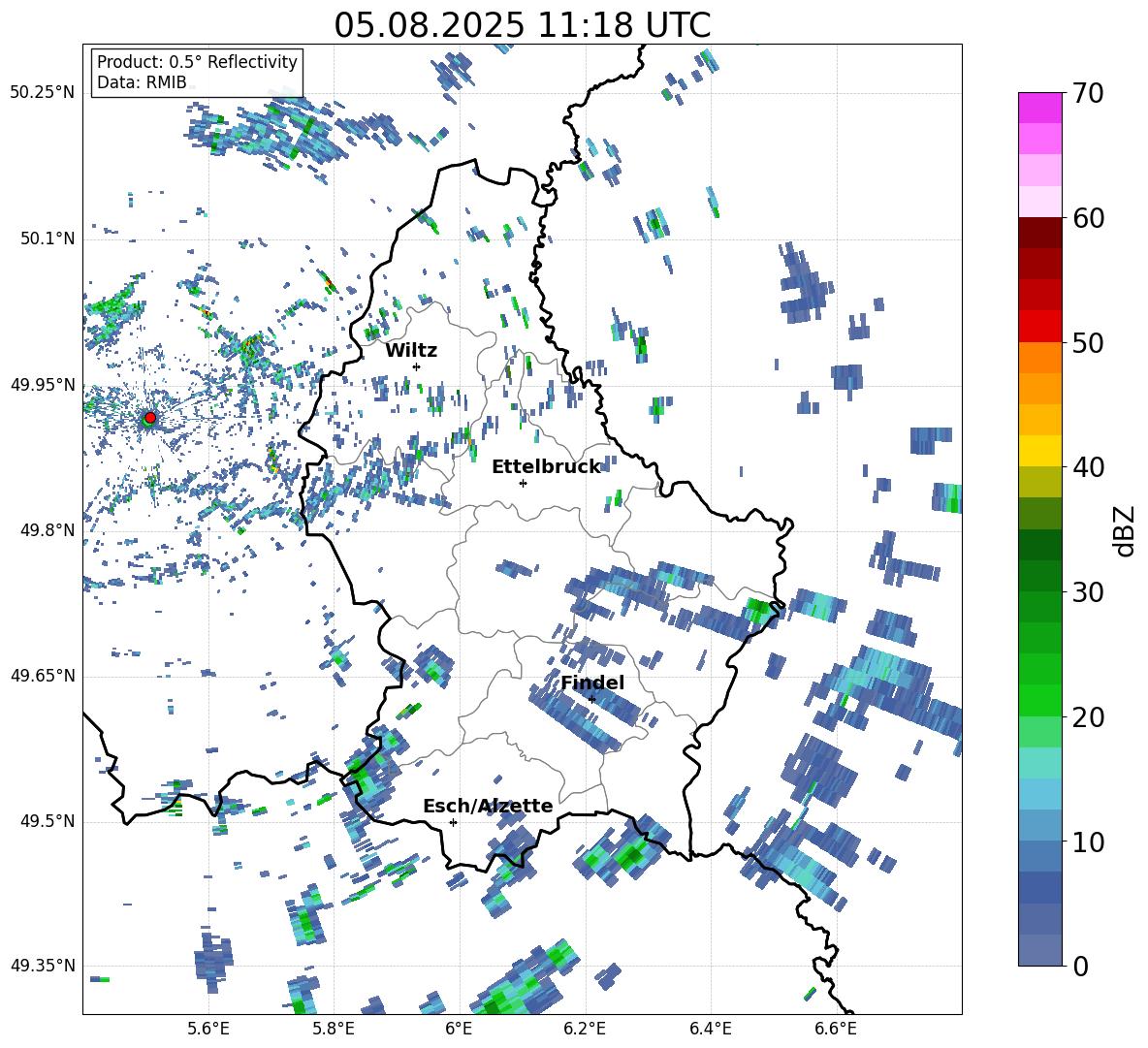Click the 0 colorbar tick value
This screenshot has width=1148, height=1048.
click(x=1080, y=967)
